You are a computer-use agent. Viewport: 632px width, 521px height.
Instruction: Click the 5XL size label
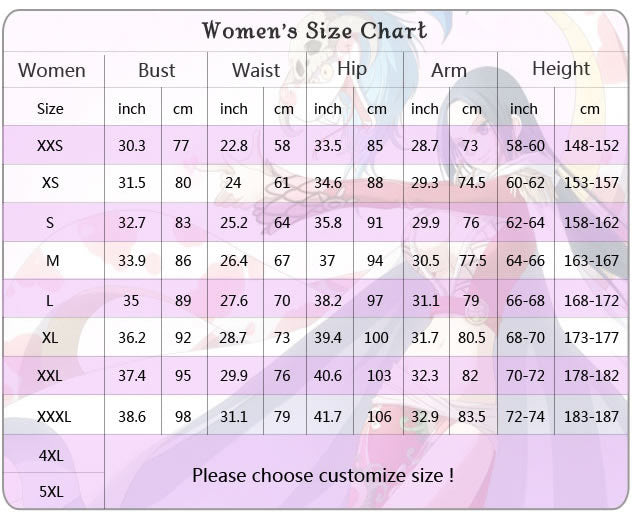(52, 491)
